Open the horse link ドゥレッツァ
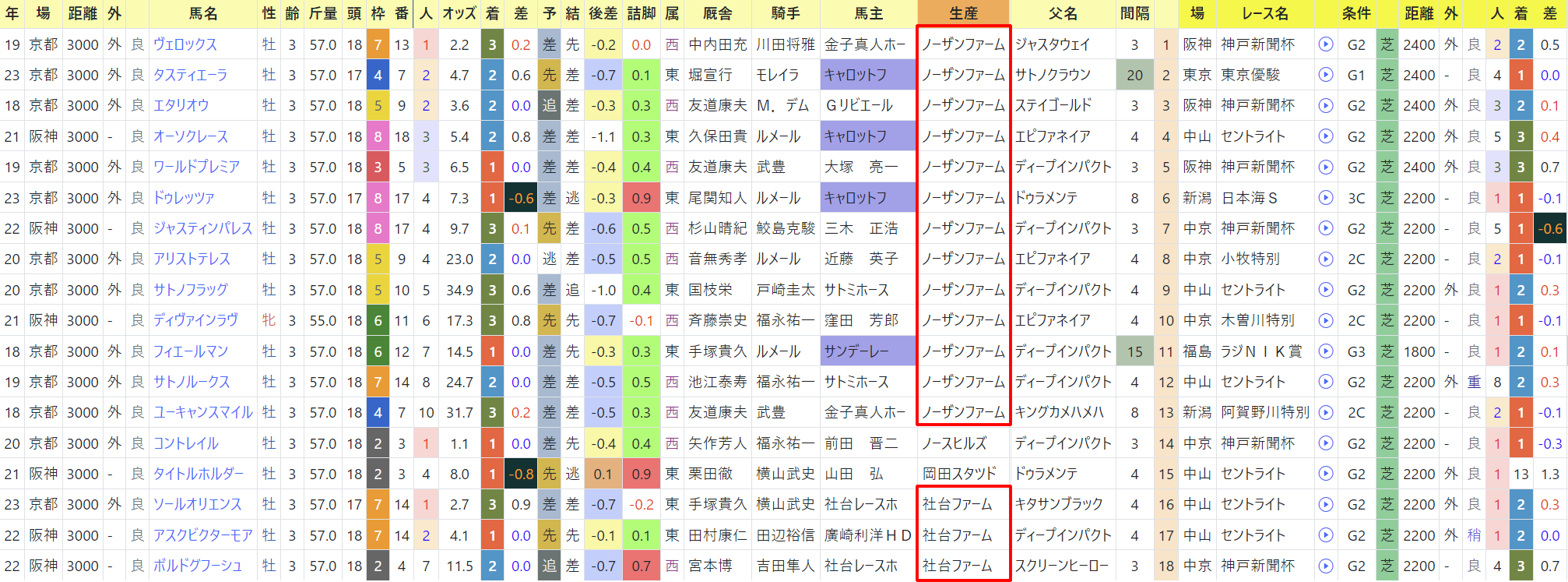The width and height of the screenshot is (1568, 582). tap(184, 198)
